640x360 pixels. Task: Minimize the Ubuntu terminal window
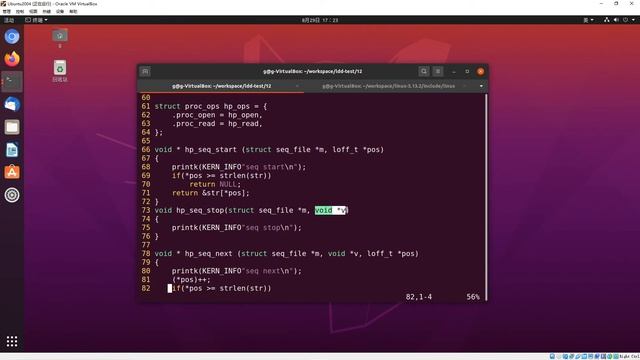pyautogui.click(x=454, y=71)
